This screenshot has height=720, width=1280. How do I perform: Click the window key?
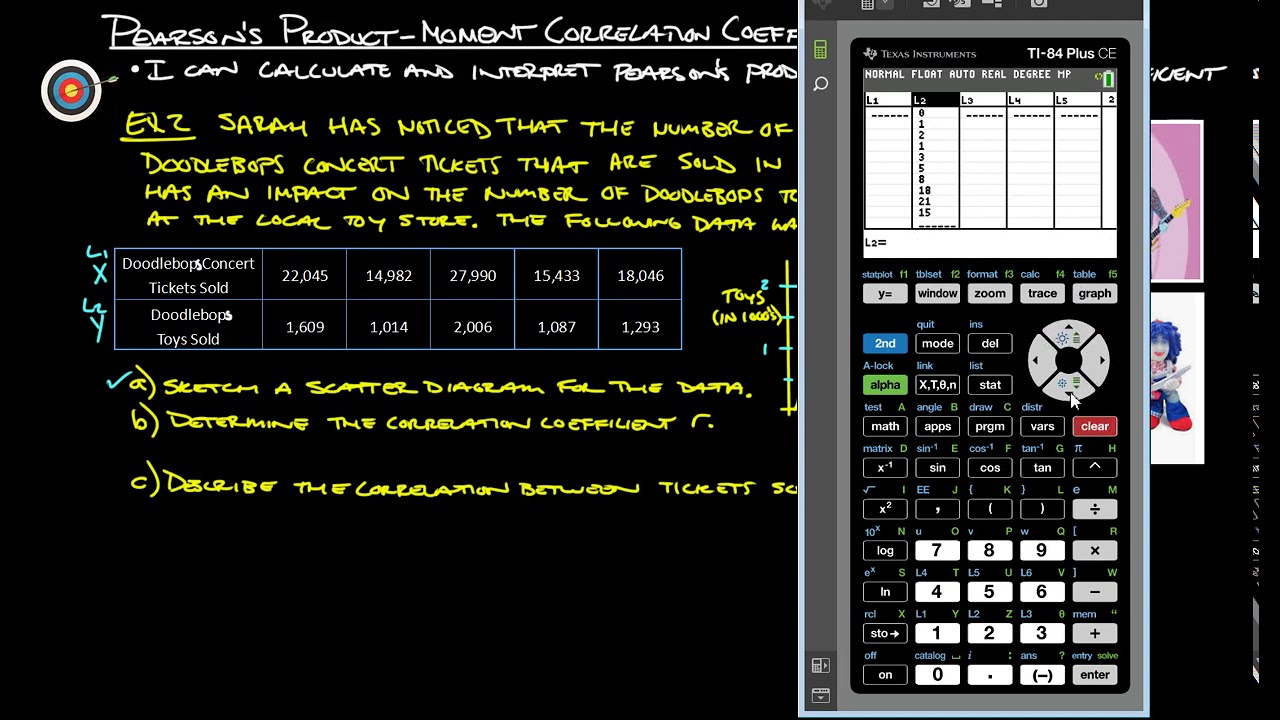point(937,293)
